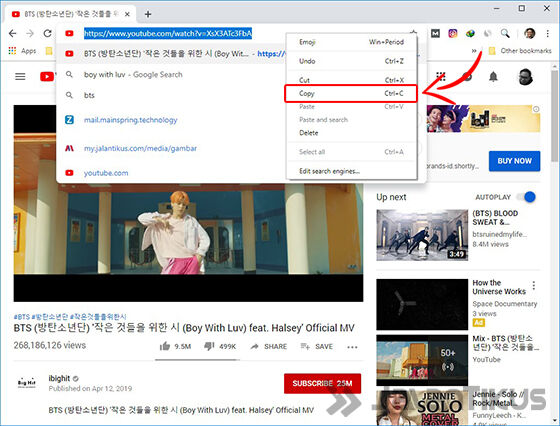This screenshot has height=426, width=560.
Task: Open the YouTube apps grid icon
Action: coord(441,76)
